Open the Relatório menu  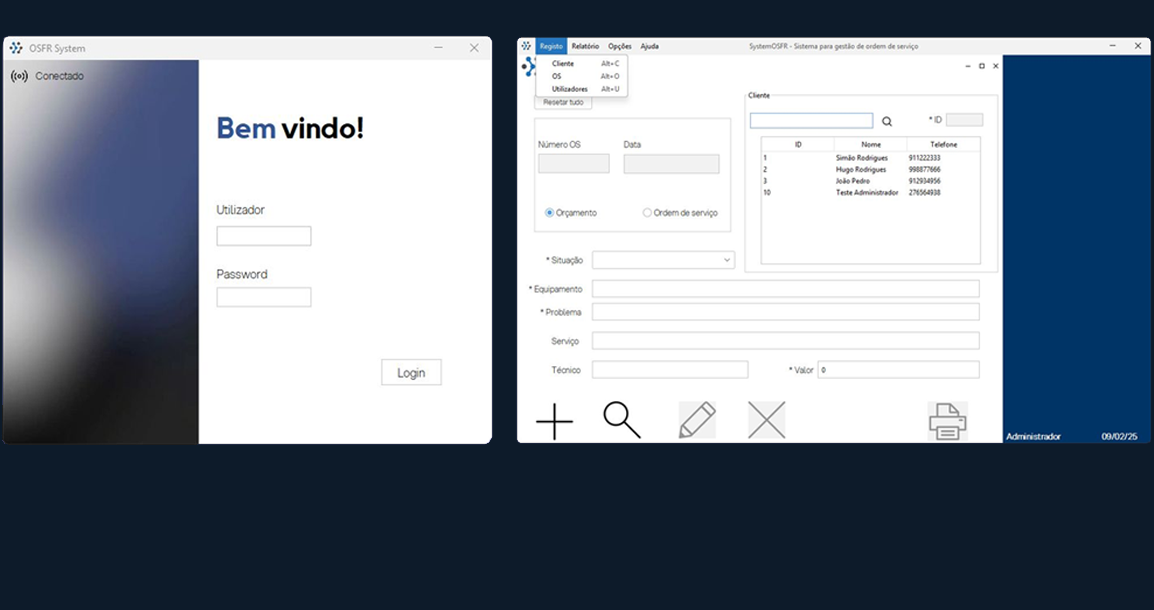tap(585, 46)
